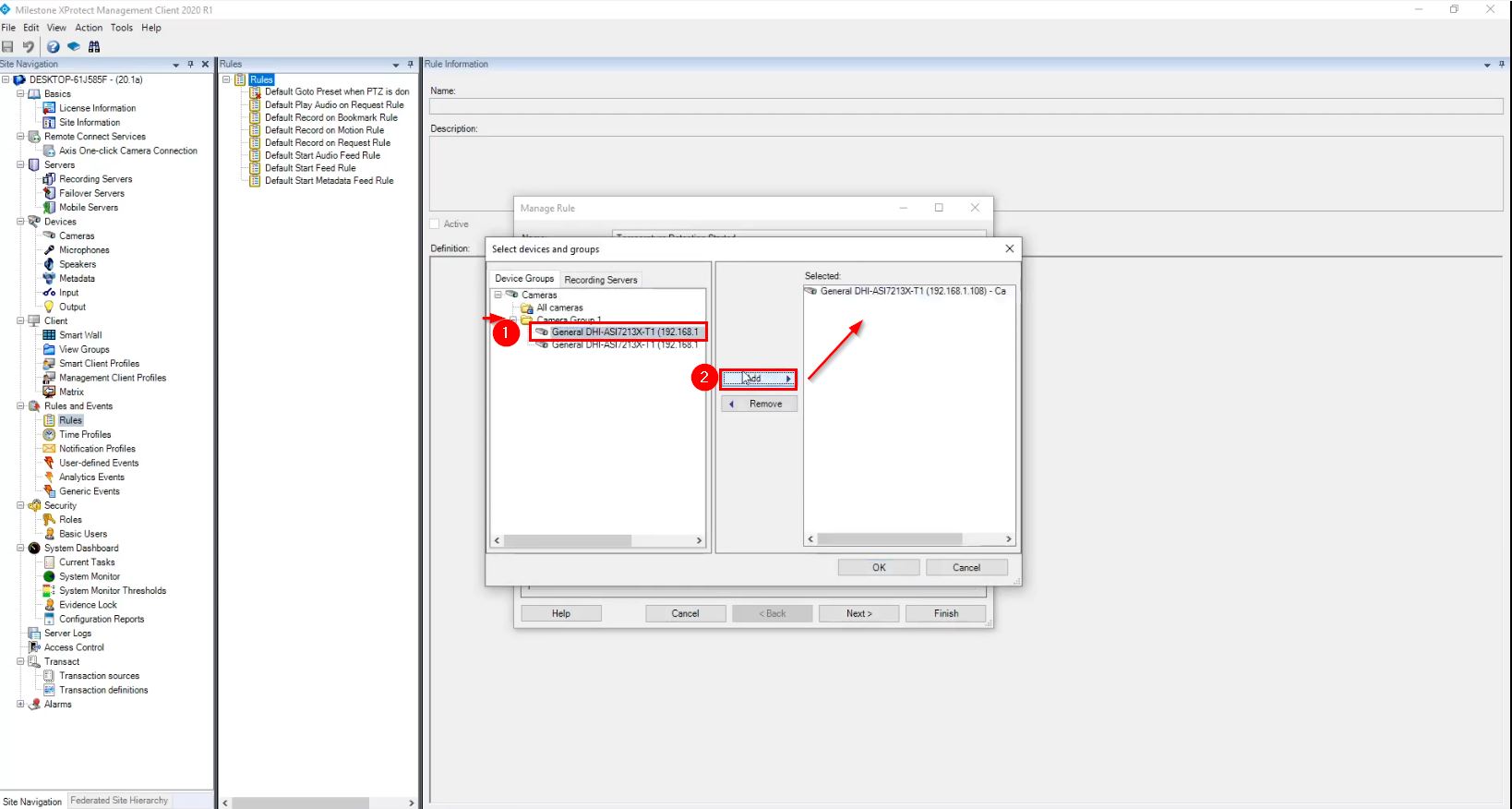
Task: Click the Axis One-click Camera Connection icon
Action: click(x=50, y=151)
